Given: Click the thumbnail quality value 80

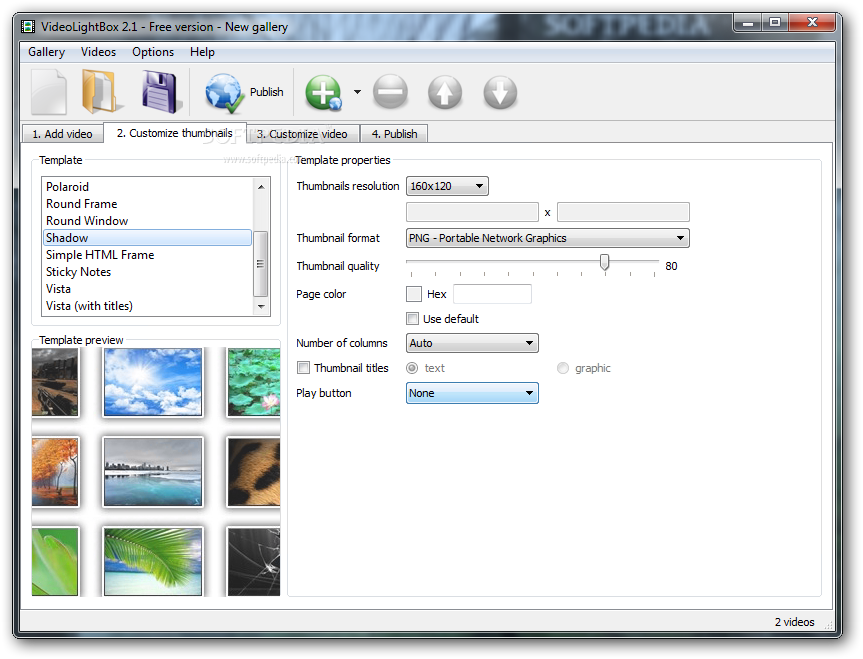Looking at the screenshot, I should 671,266.
